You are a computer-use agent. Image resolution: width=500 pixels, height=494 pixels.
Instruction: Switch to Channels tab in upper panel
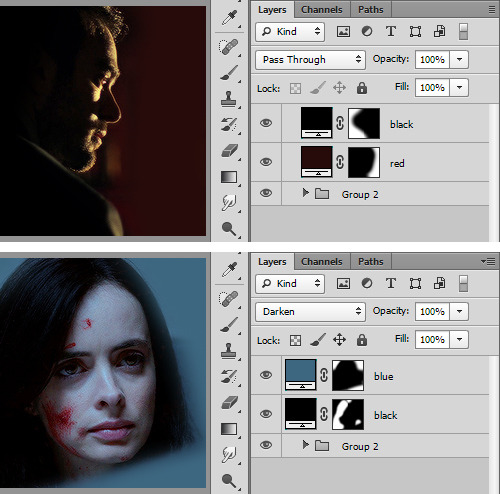(322, 10)
